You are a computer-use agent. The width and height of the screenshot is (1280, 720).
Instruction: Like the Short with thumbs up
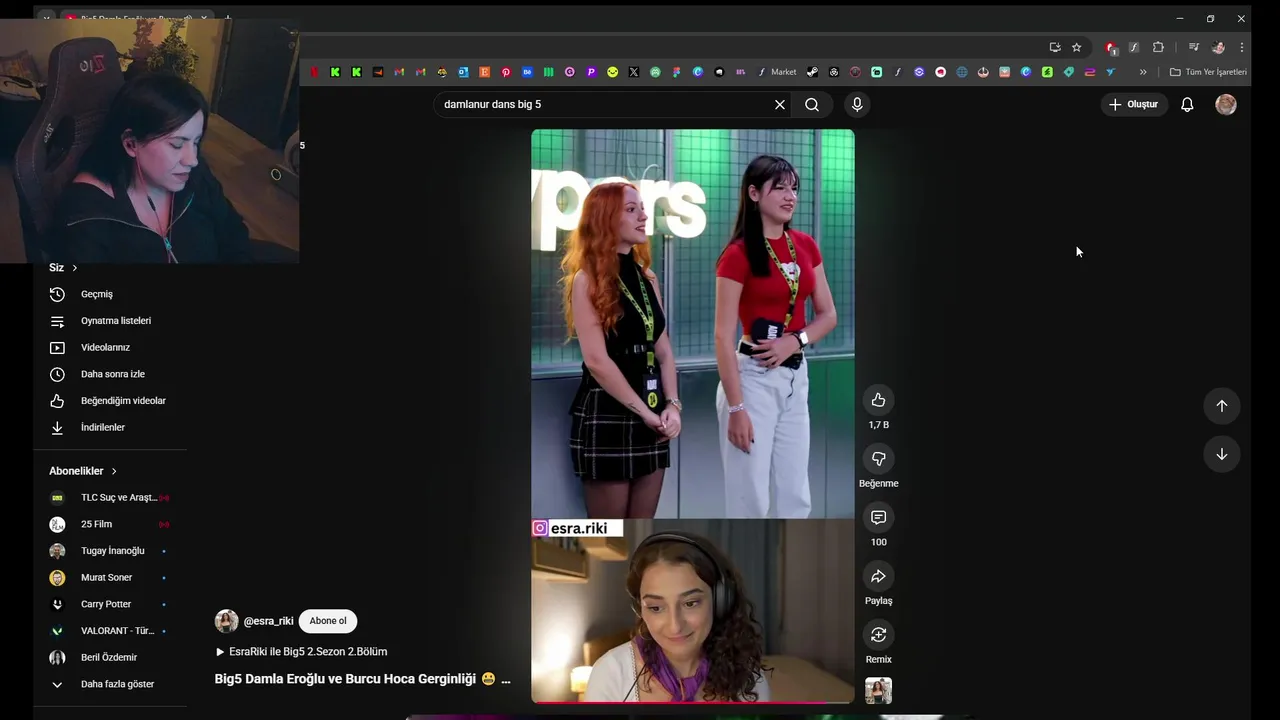(x=878, y=400)
